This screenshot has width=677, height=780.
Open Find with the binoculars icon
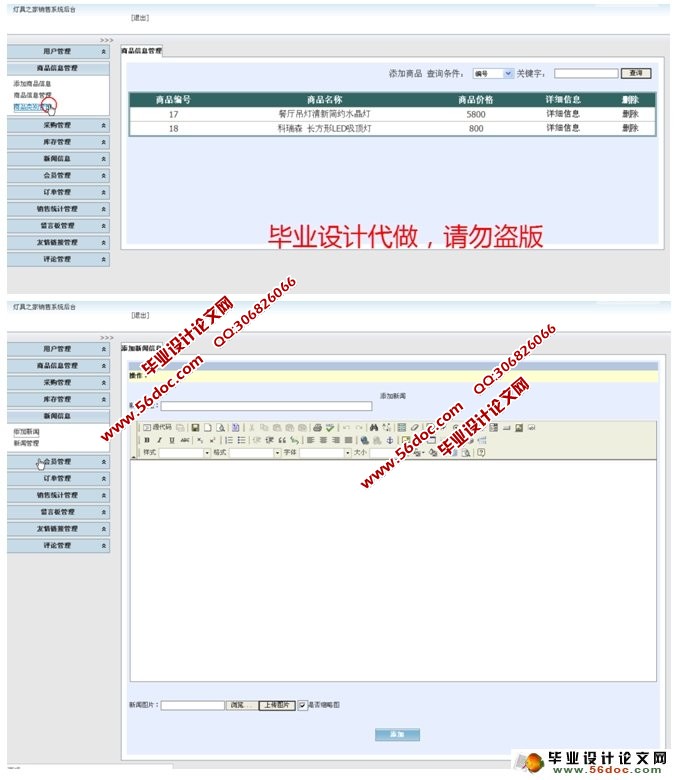pyautogui.click(x=374, y=427)
